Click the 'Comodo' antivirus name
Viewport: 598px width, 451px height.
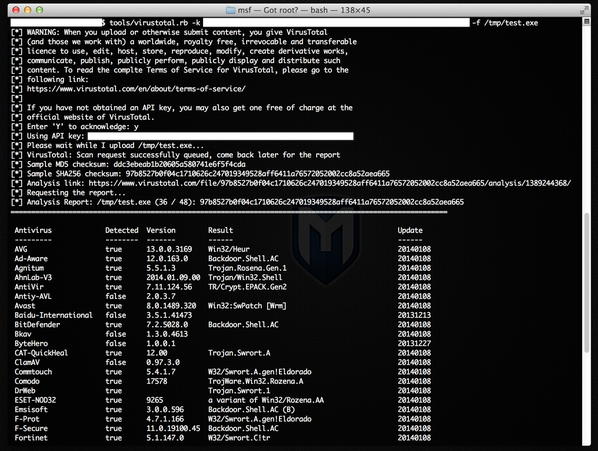tap(27, 381)
